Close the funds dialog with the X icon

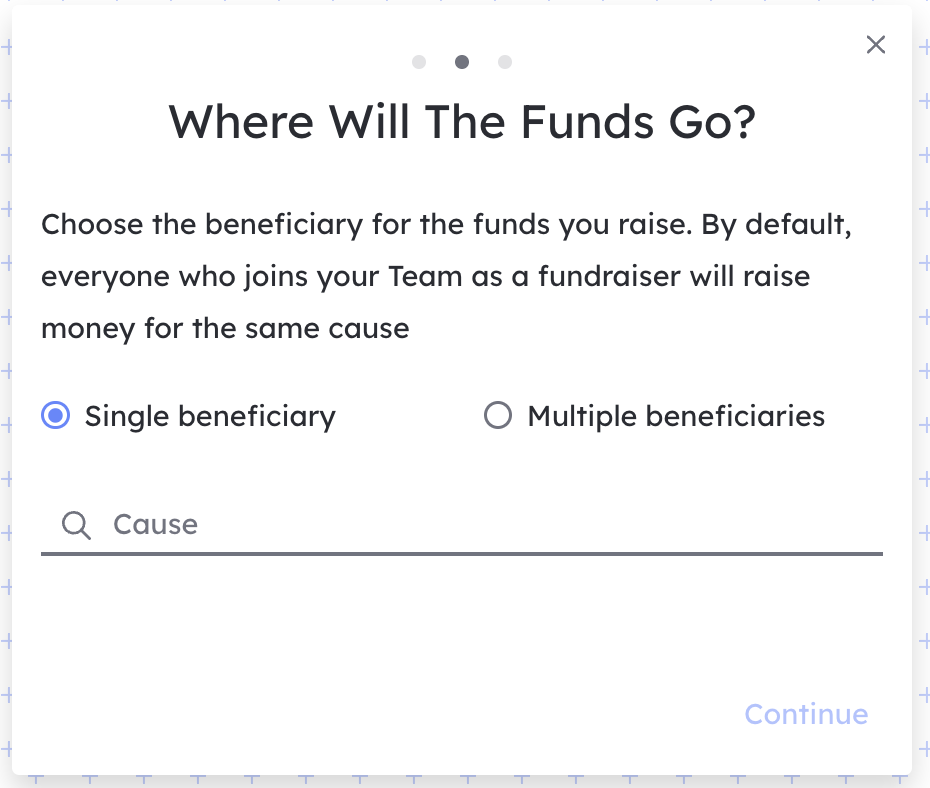875,44
